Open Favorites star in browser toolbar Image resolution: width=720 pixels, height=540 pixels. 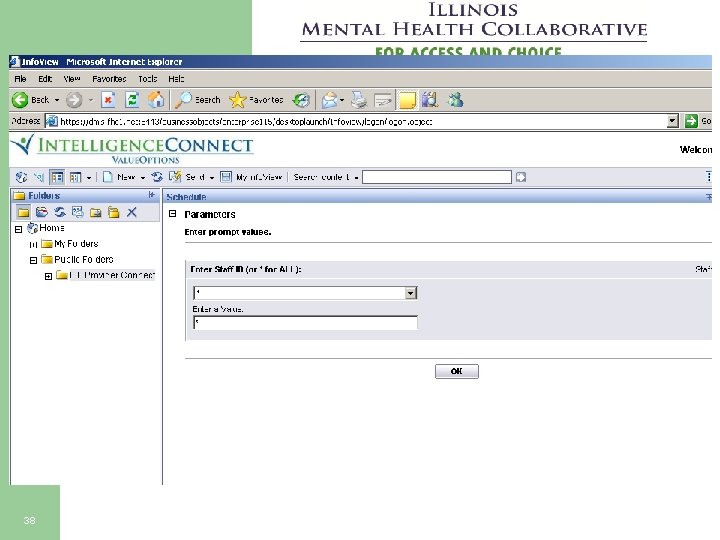237,100
